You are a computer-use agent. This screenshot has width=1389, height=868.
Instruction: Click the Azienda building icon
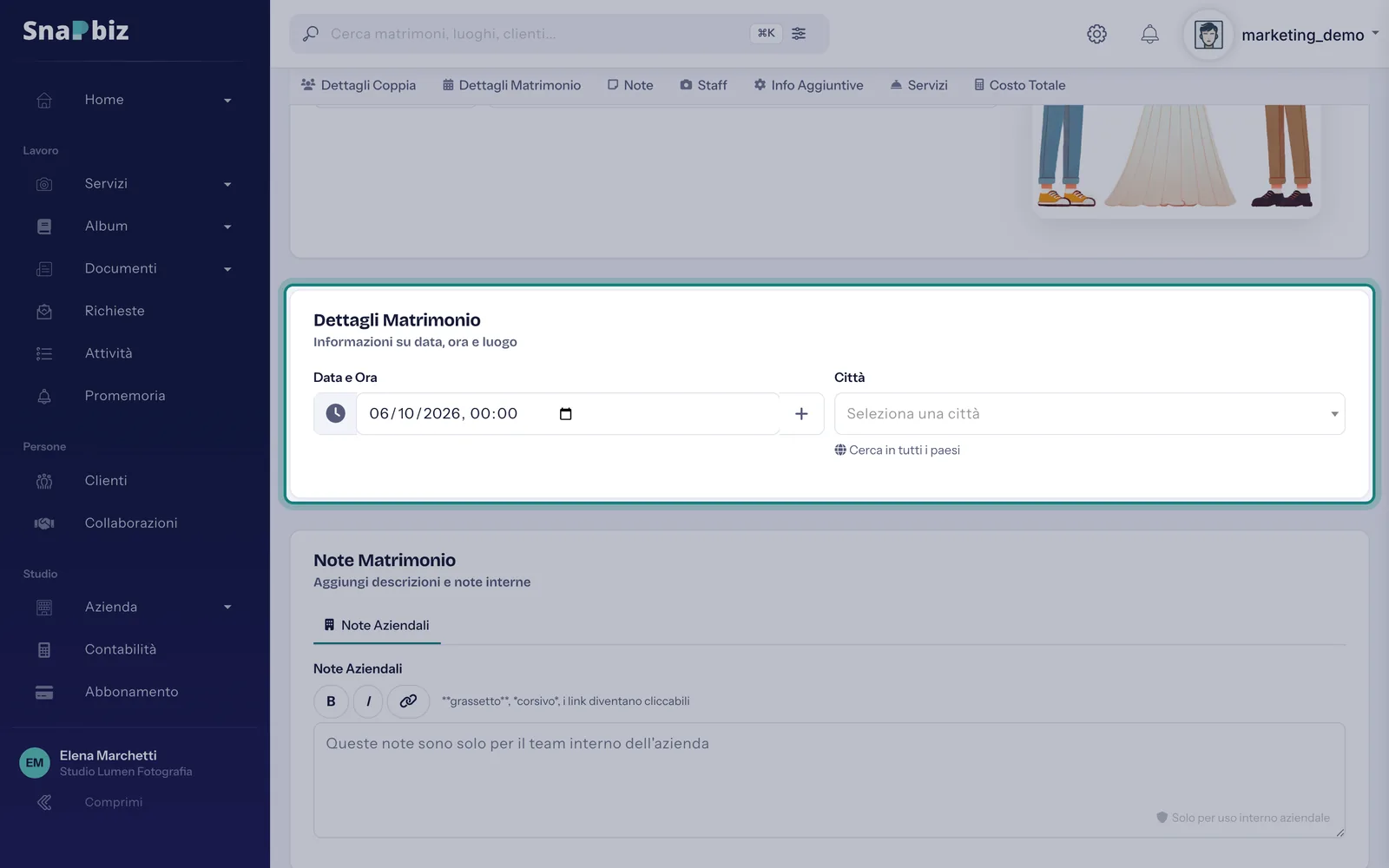tap(44, 608)
